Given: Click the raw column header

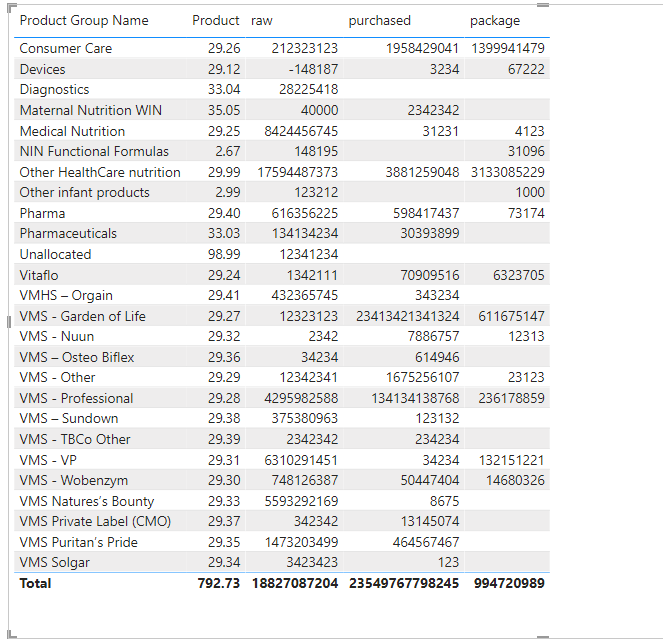Looking at the screenshot, I should pos(262,20).
